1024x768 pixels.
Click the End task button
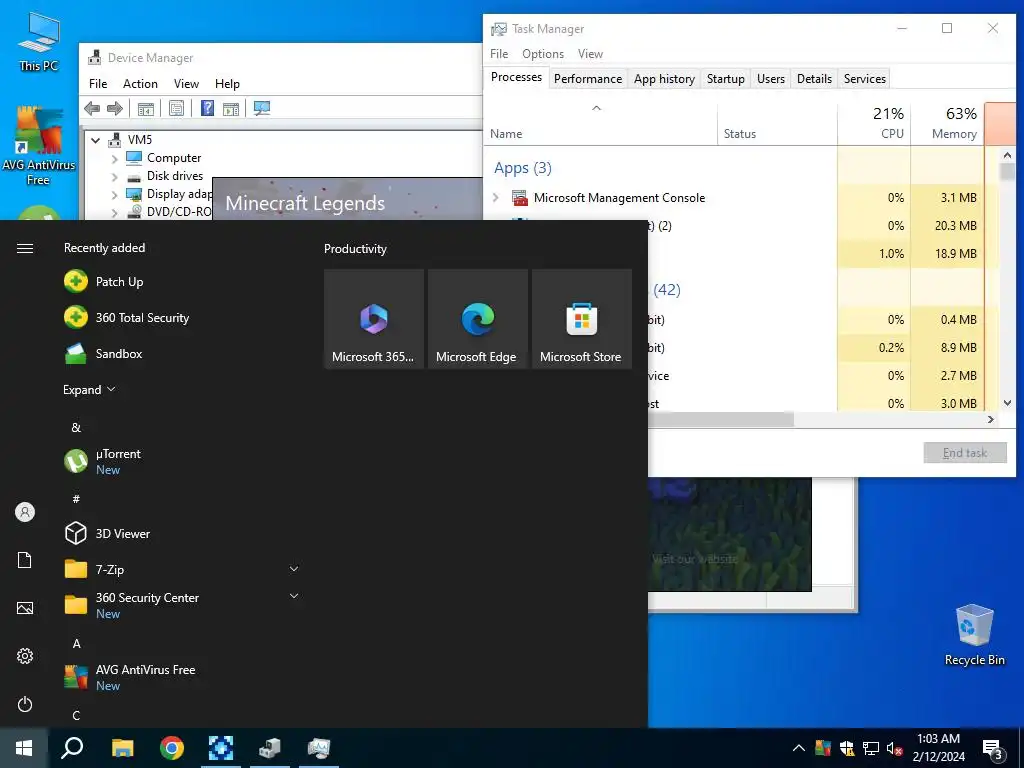click(965, 453)
